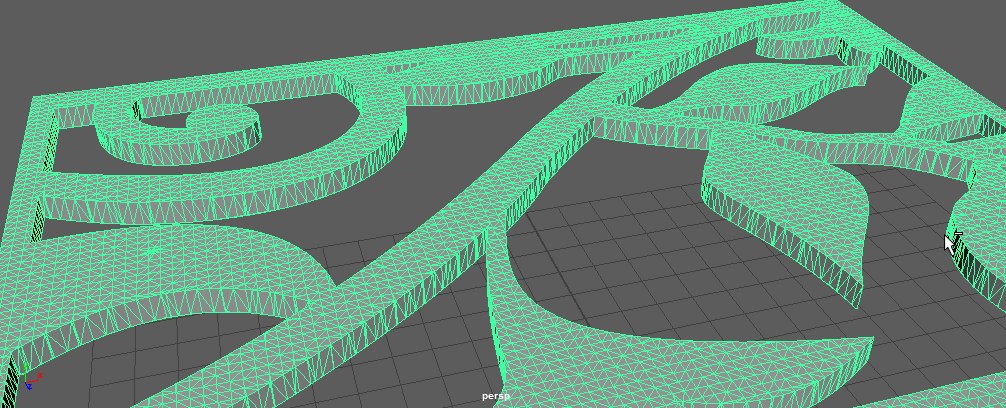This screenshot has height=408, width=1006.
Task: Click the XYZ axis orientation gizmo
Action: (x=31, y=378)
